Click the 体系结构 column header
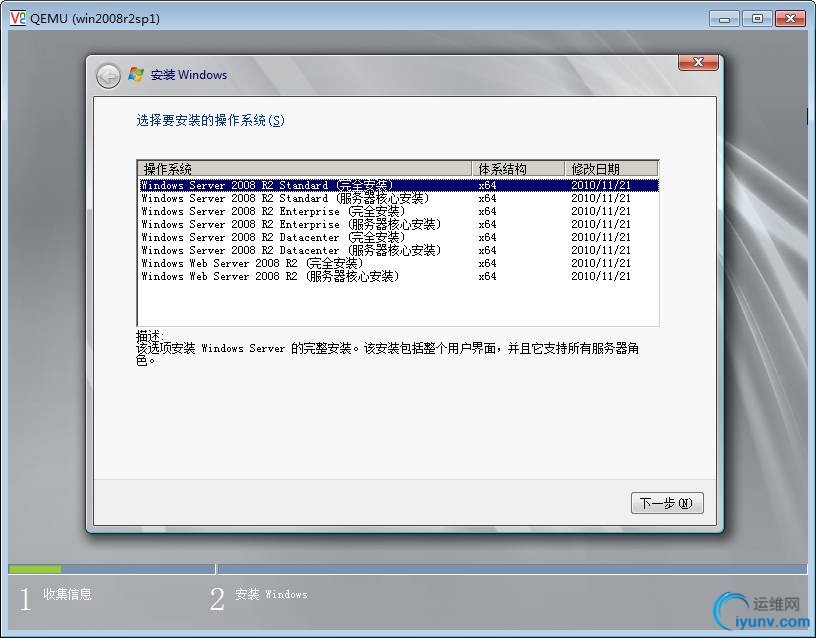Image resolution: width=816 pixels, height=638 pixels. coord(518,169)
